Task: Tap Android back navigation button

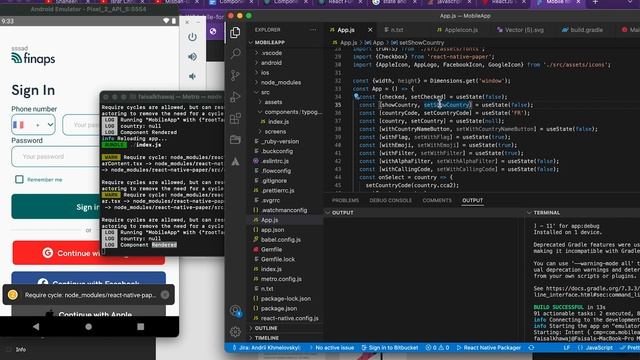Action: [36, 327]
